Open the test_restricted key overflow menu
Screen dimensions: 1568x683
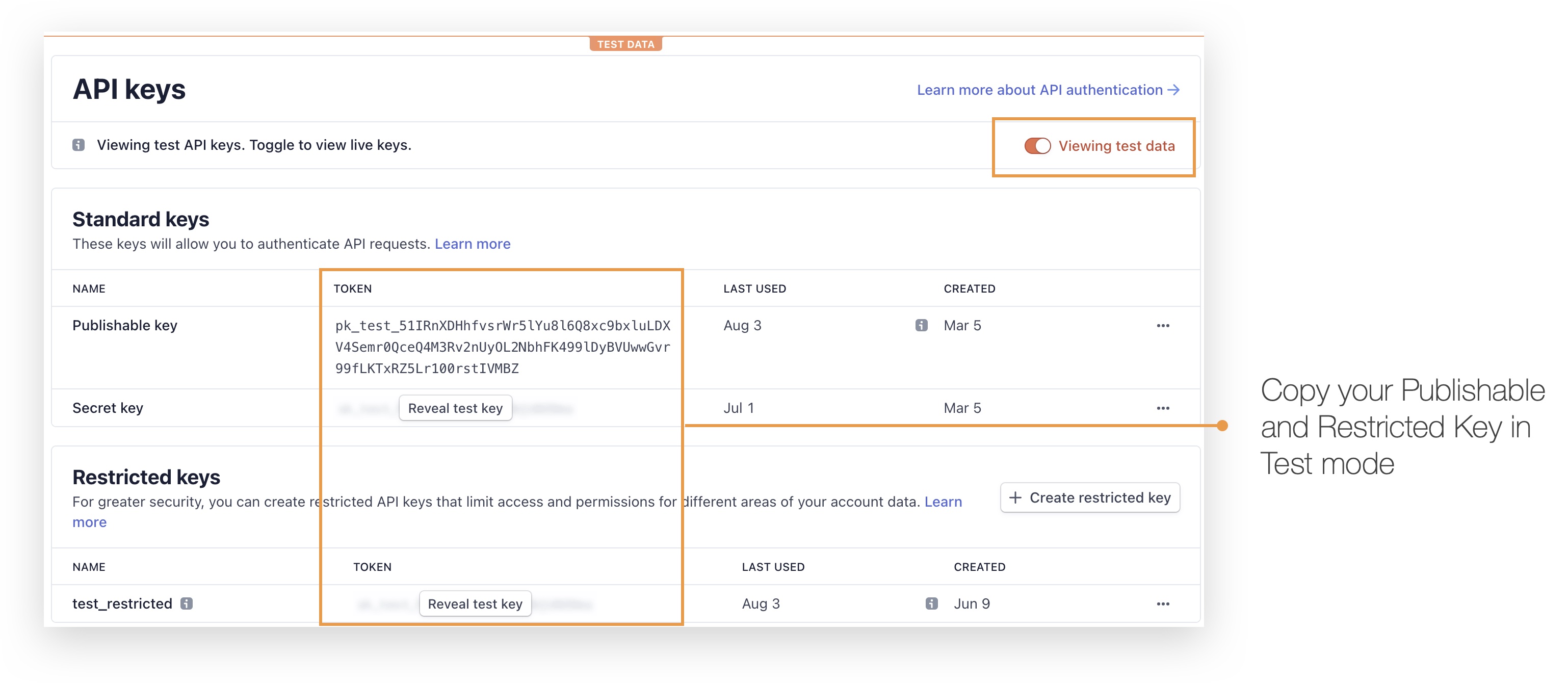click(x=1162, y=603)
